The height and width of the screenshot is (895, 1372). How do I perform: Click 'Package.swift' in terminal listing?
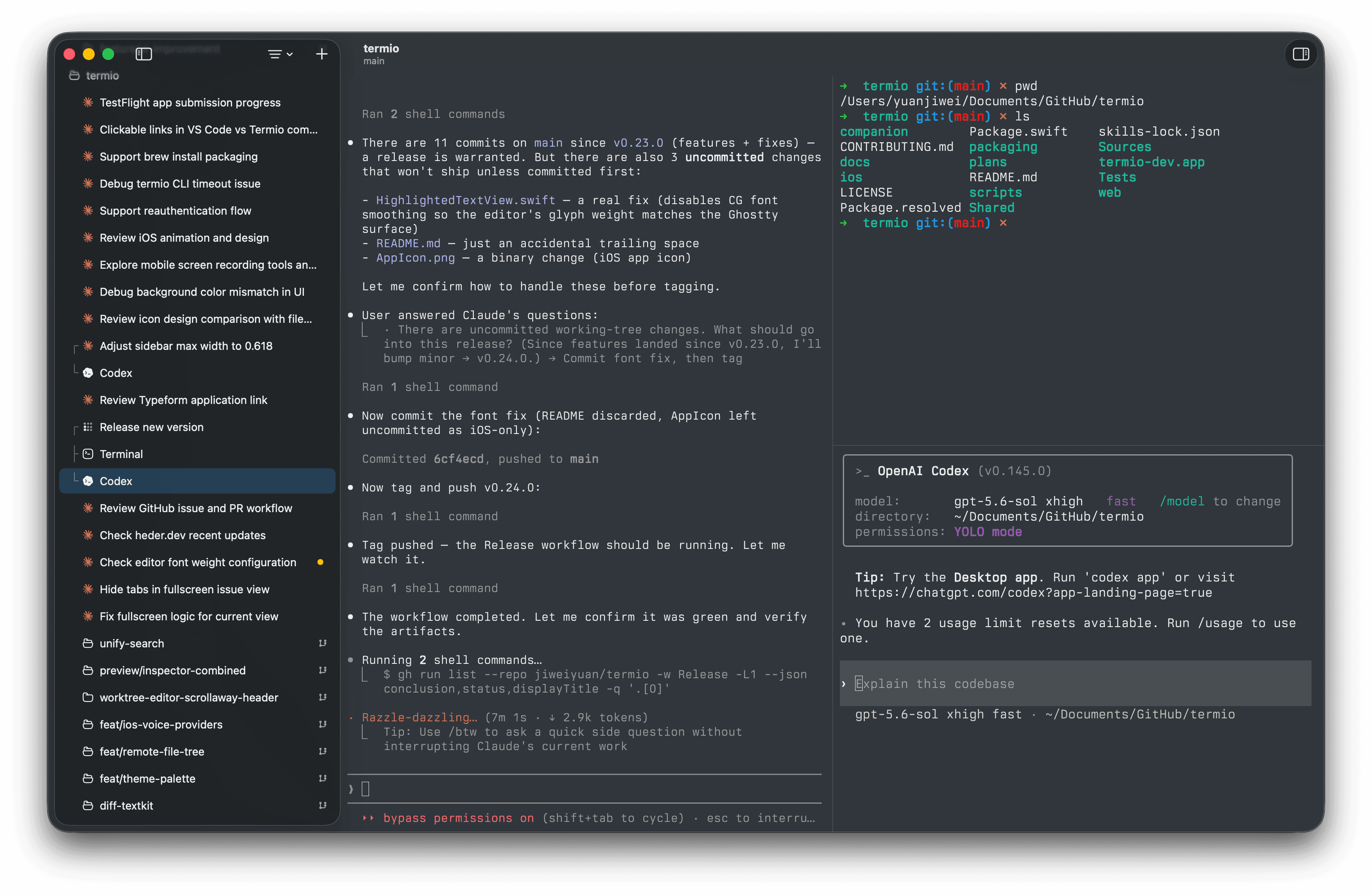(1018, 131)
